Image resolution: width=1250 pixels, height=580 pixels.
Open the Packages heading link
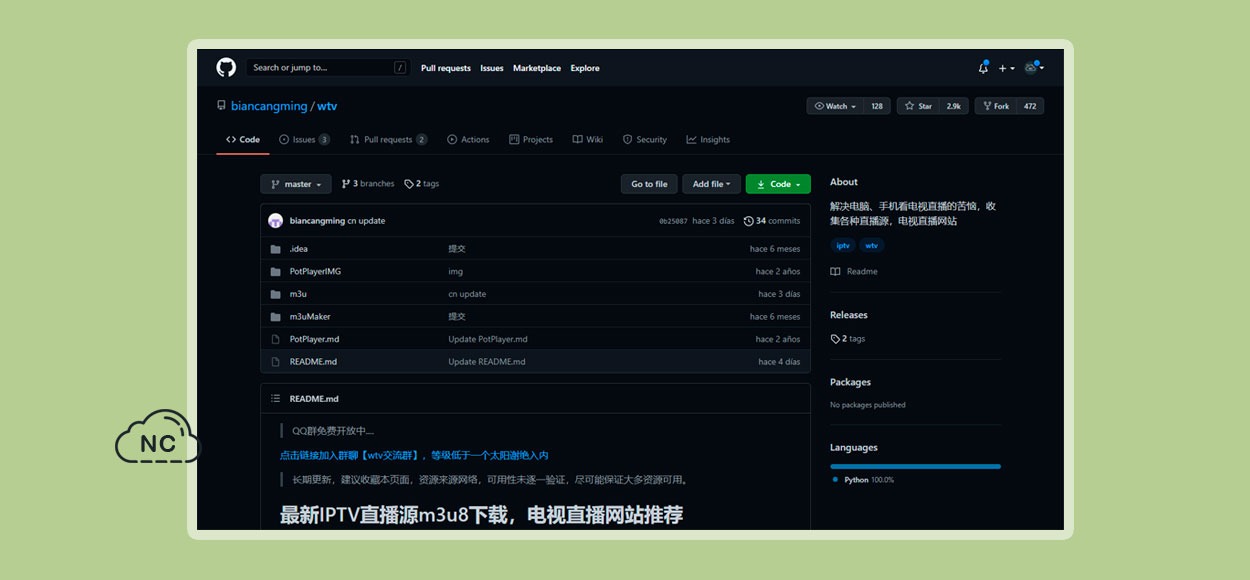tap(850, 382)
